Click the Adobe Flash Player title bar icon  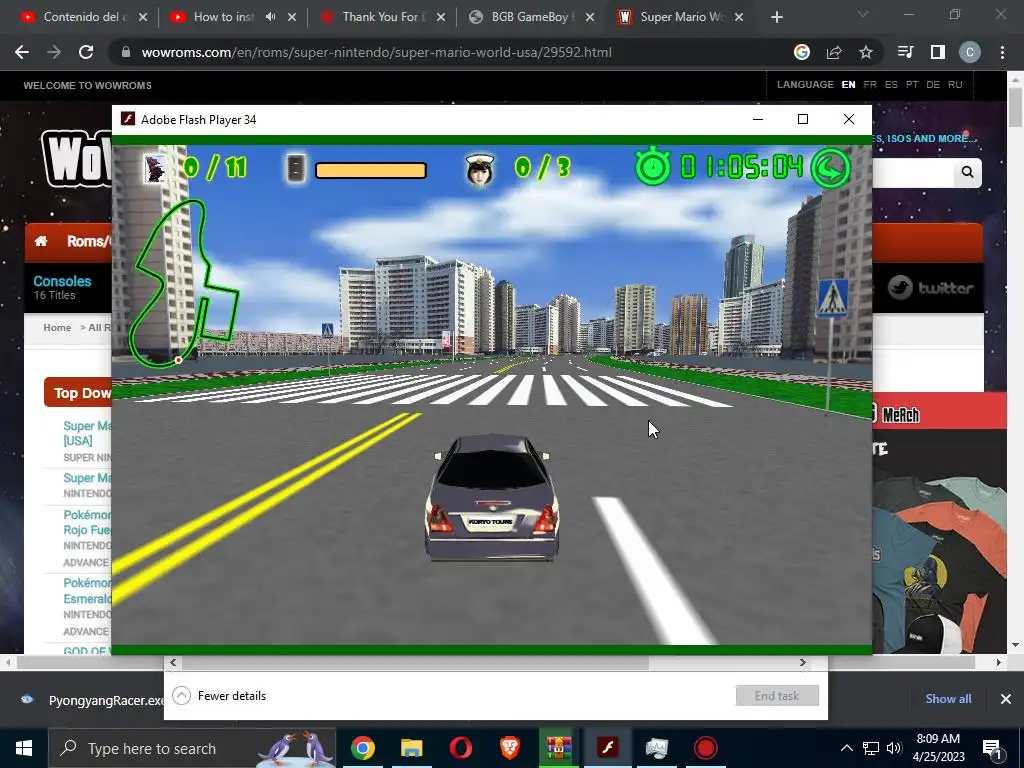coord(128,120)
